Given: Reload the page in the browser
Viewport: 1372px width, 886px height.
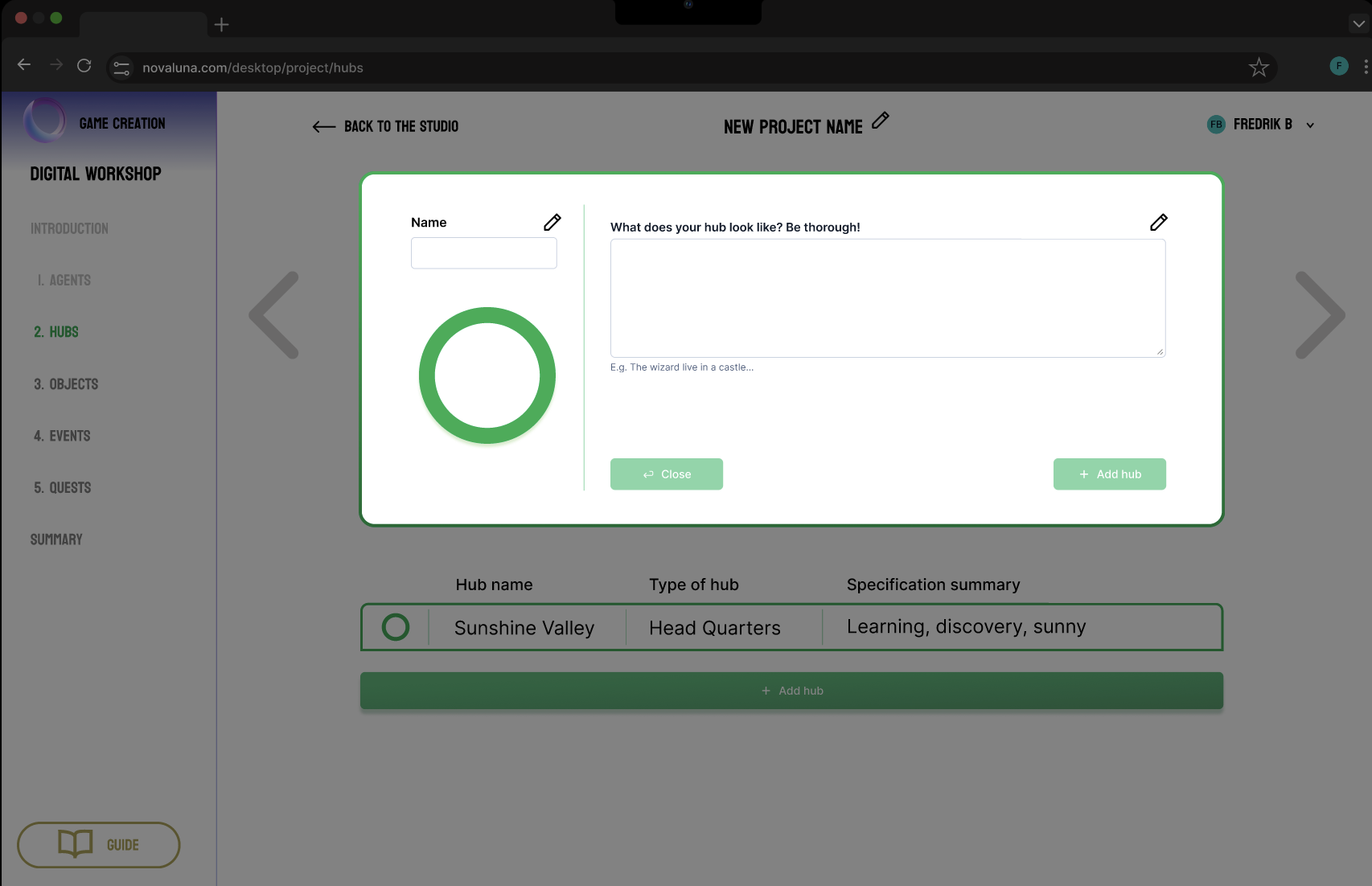Looking at the screenshot, I should pos(84,66).
